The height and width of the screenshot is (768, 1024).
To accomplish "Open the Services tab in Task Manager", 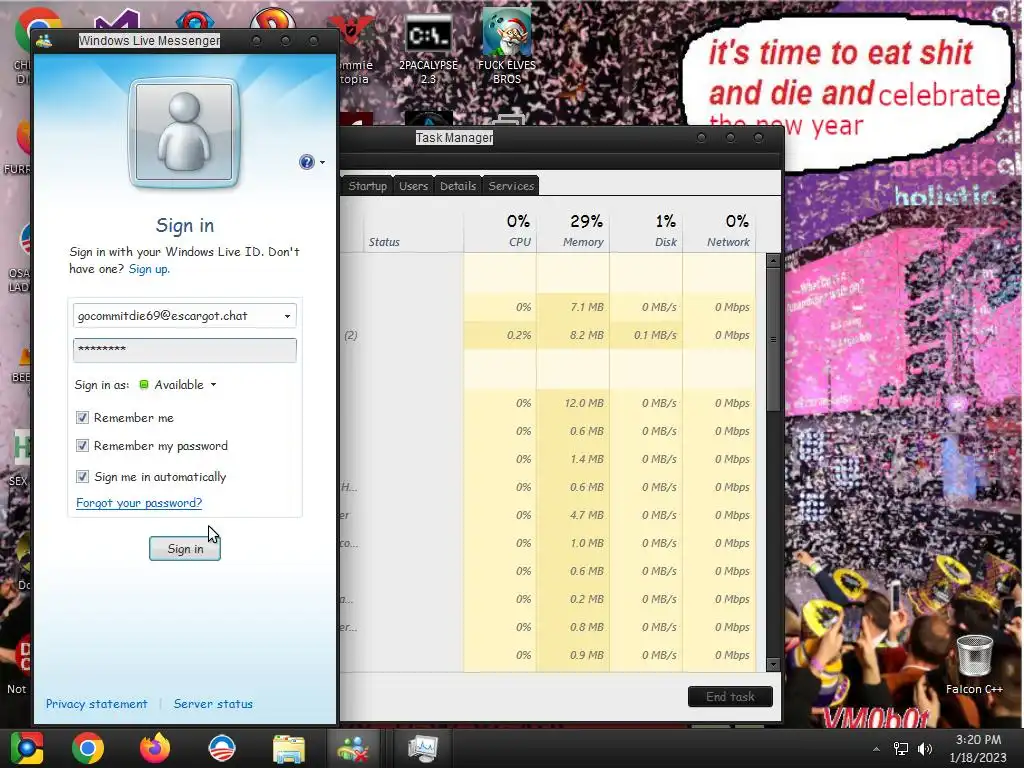I will (x=511, y=185).
